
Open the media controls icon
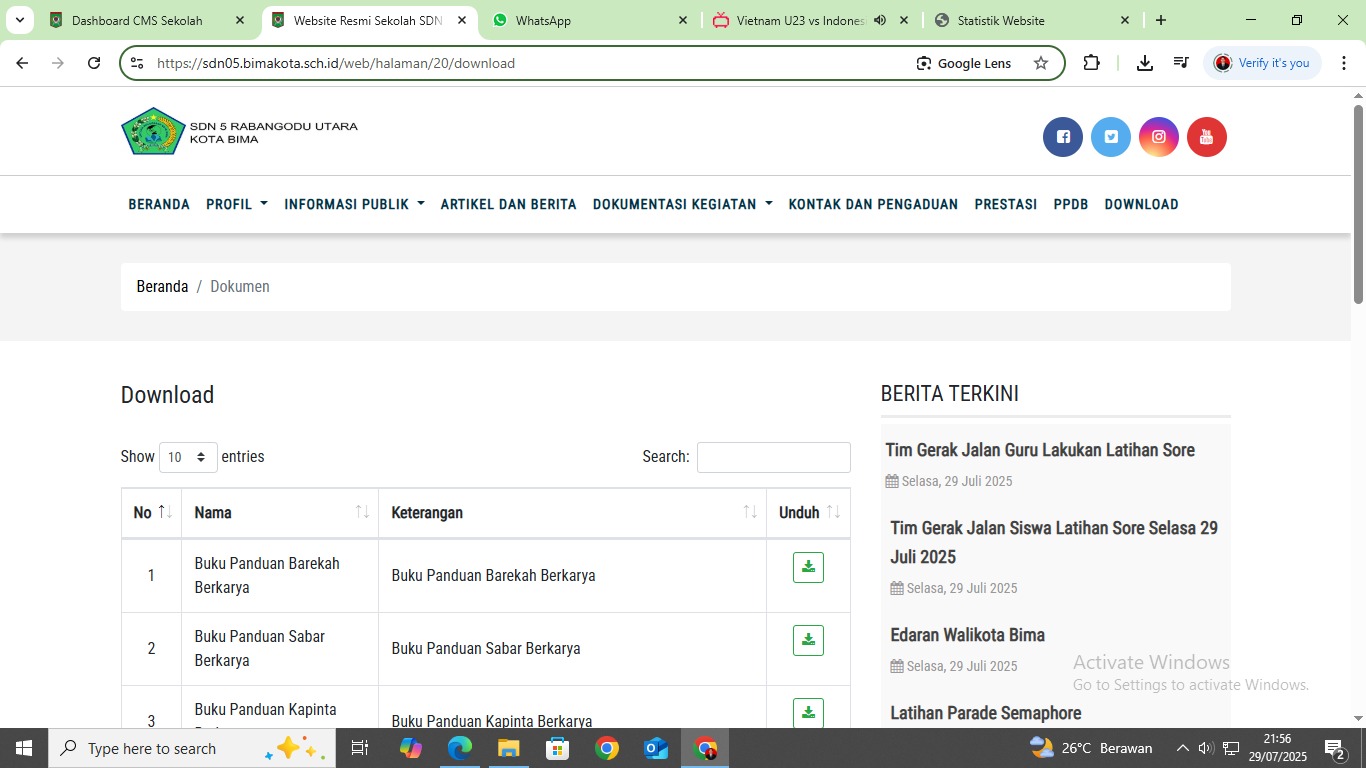(1181, 63)
